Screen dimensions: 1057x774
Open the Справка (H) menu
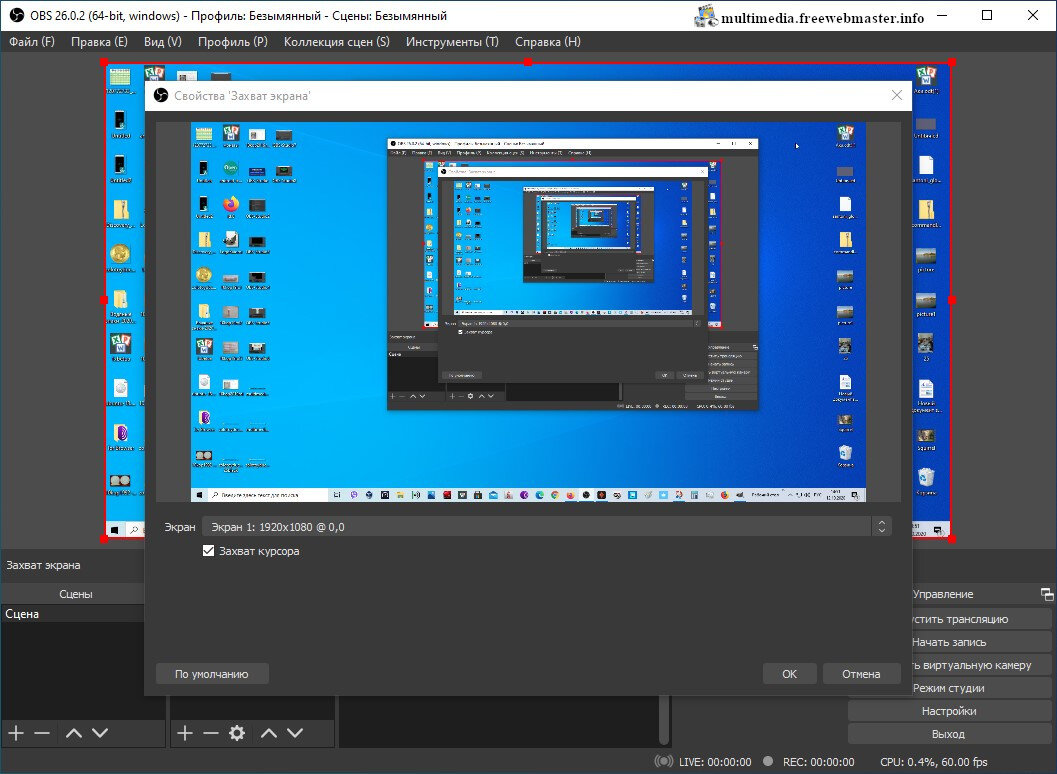coord(547,42)
